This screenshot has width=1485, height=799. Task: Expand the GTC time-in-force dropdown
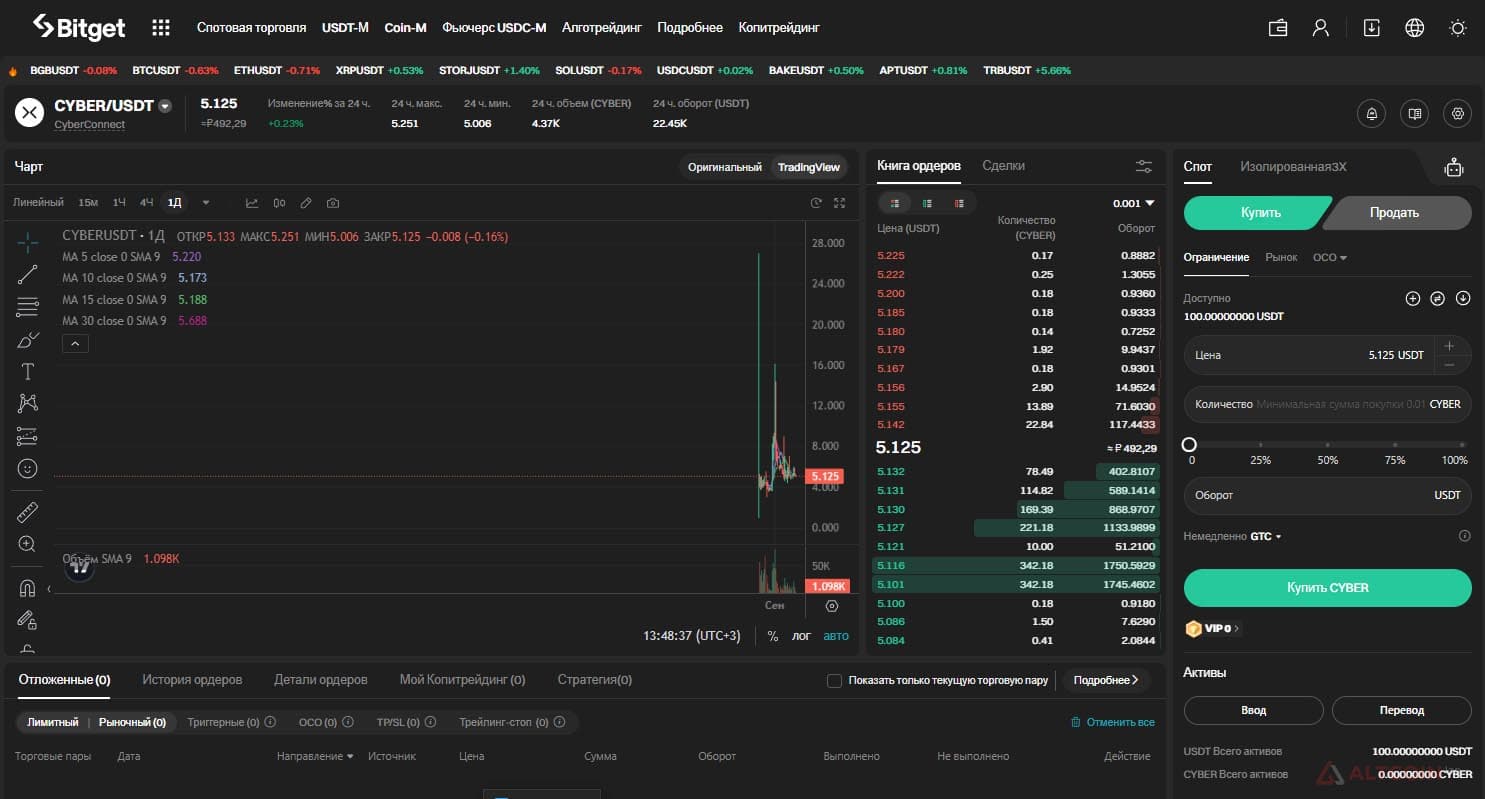tap(1266, 537)
